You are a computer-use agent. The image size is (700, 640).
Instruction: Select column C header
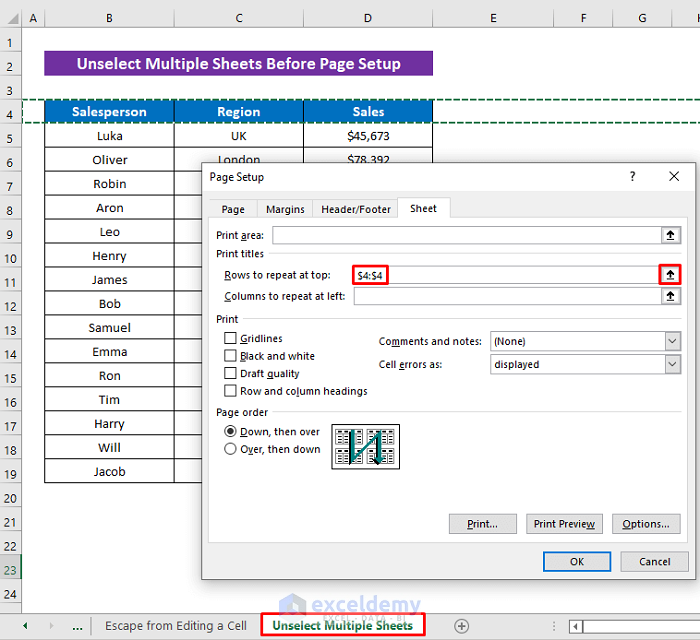[239, 18]
